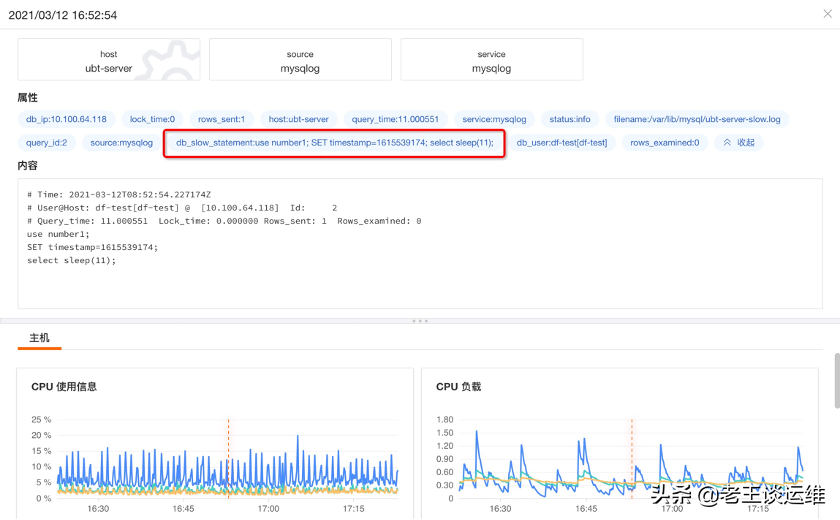The image size is (840, 520).
Task: Click the 16:45 label on CPU usage chart
Action: (183, 509)
